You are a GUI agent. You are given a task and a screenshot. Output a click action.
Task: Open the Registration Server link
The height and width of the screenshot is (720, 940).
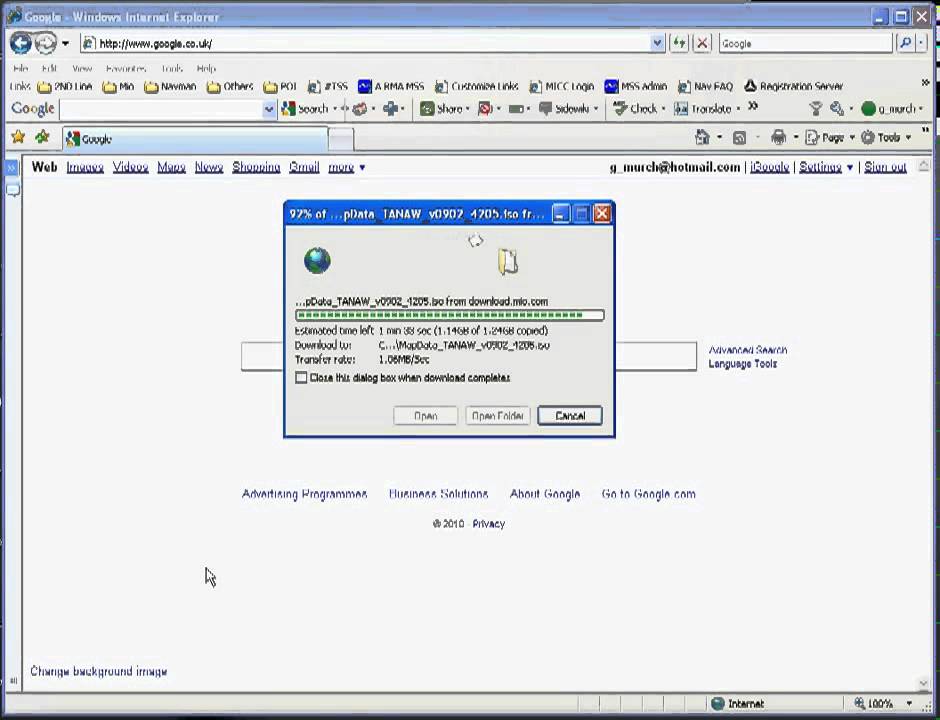793,87
